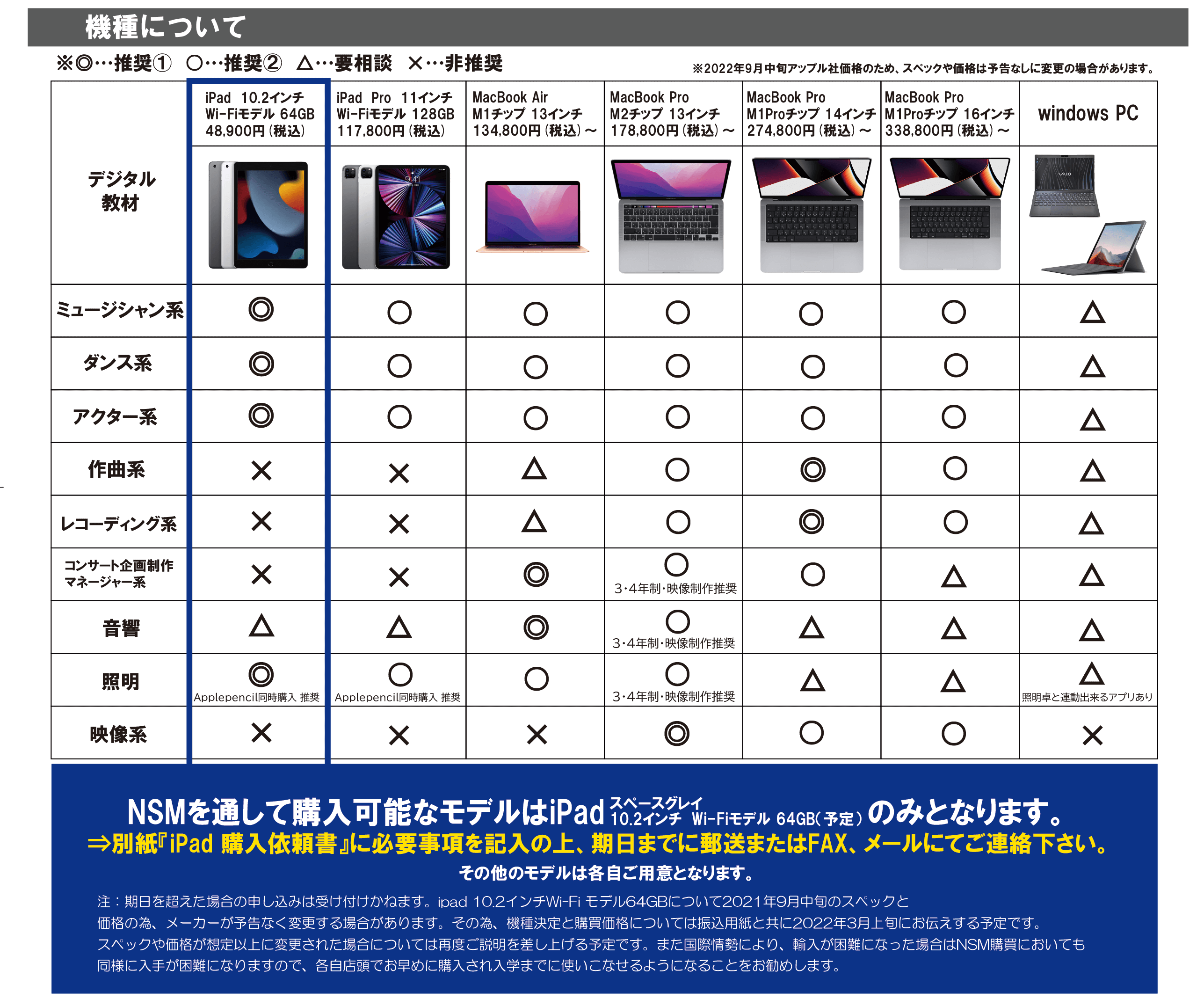Click the 音響 row label
The image size is (1204, 999).
(120, 628)
